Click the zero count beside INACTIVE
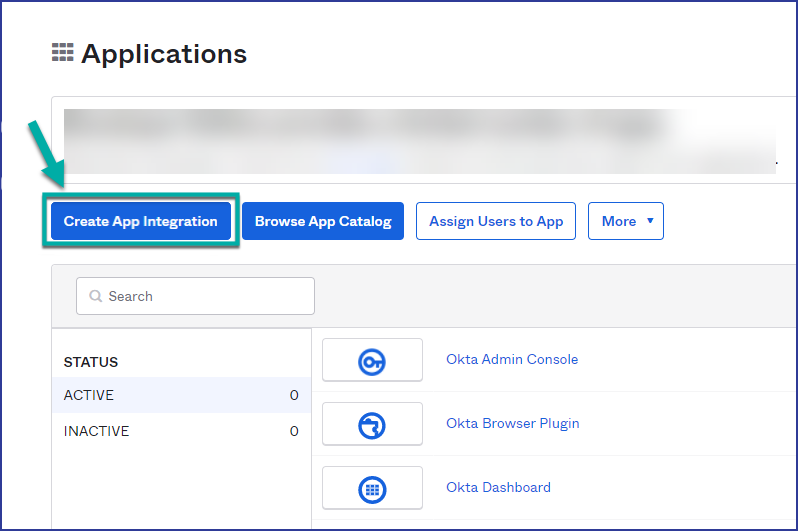 (294, 431)
